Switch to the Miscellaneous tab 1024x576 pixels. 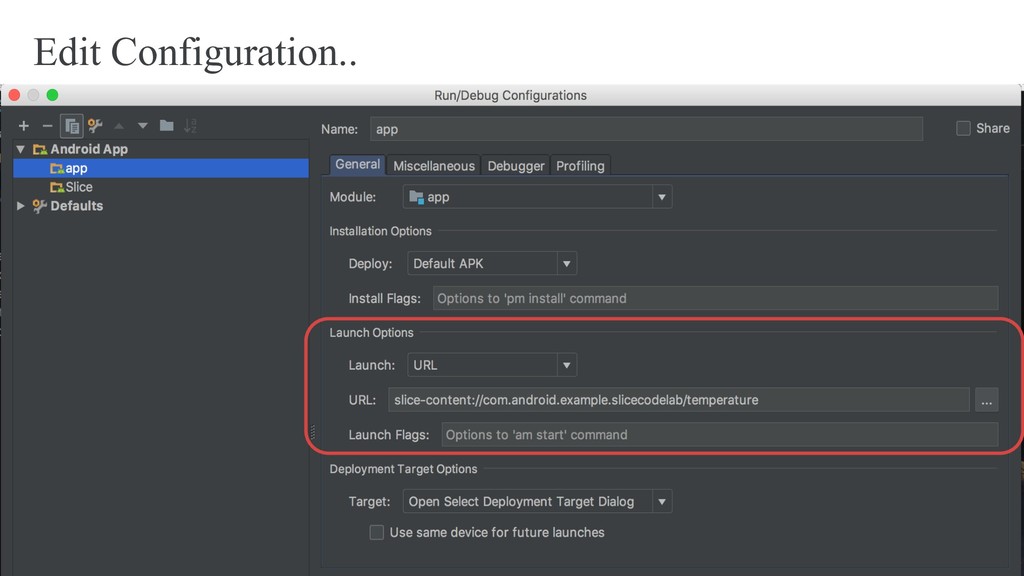coord(434,166)
